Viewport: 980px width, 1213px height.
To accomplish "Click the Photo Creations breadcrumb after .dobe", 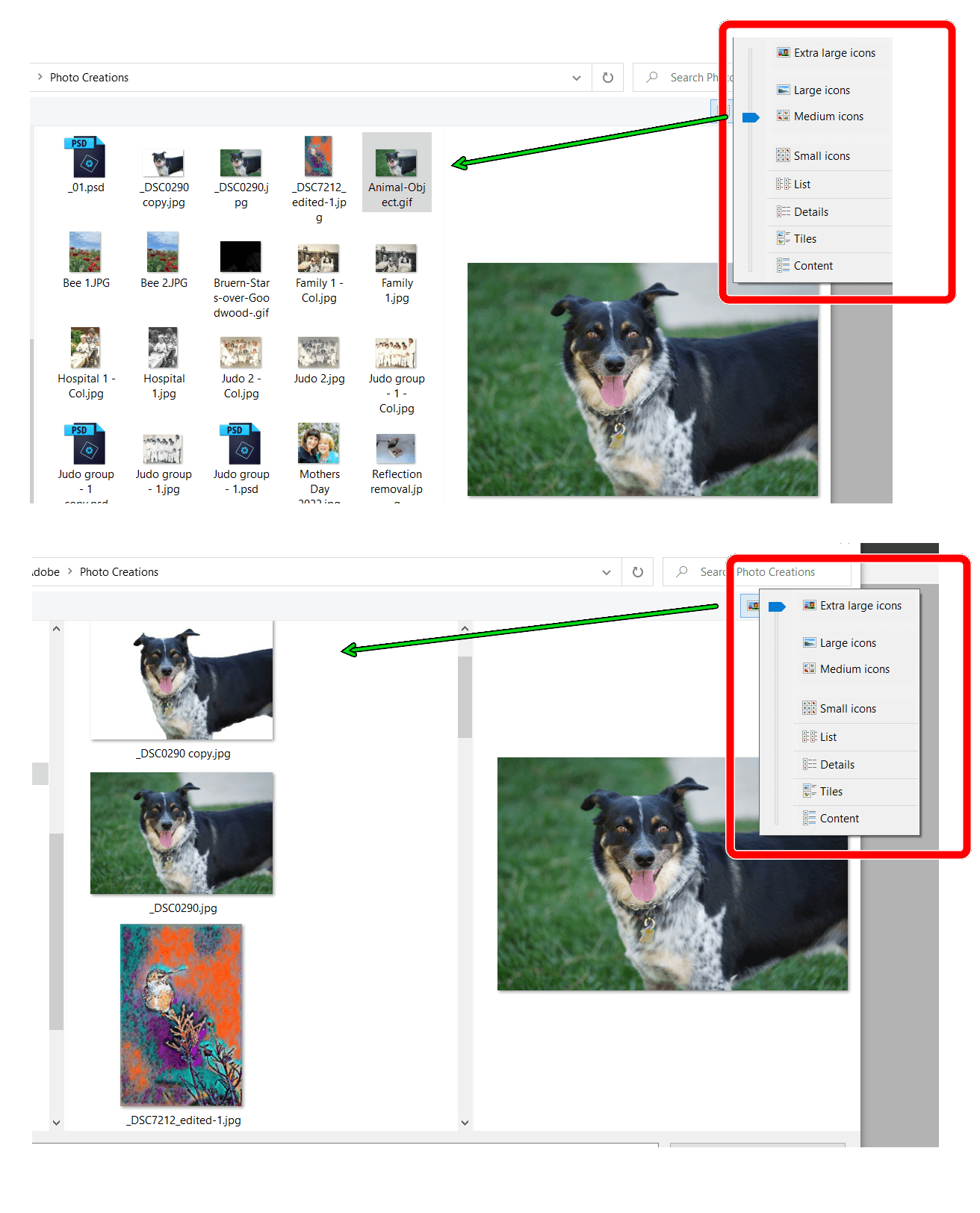I will coord(119,572).
